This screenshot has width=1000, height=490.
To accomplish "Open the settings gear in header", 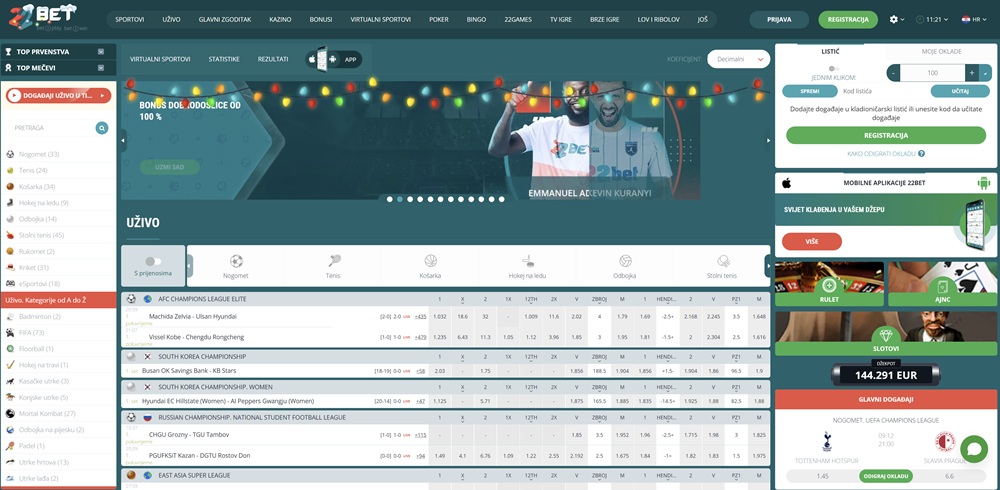I will coord(894,19).
